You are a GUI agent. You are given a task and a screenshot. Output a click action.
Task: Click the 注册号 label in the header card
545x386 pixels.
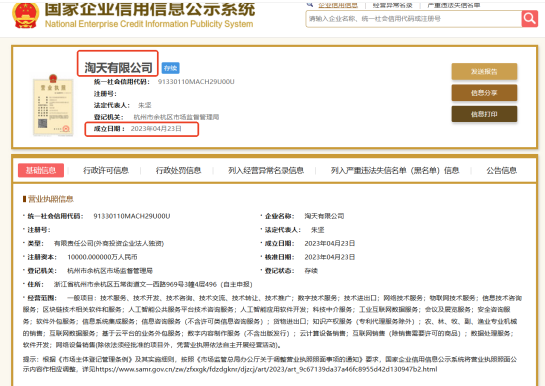click(x=105, y=94)
